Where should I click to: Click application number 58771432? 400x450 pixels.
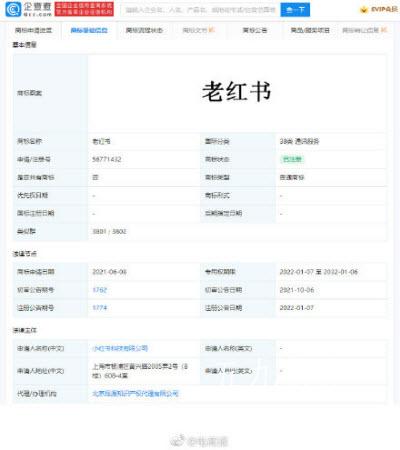[107, 159]
